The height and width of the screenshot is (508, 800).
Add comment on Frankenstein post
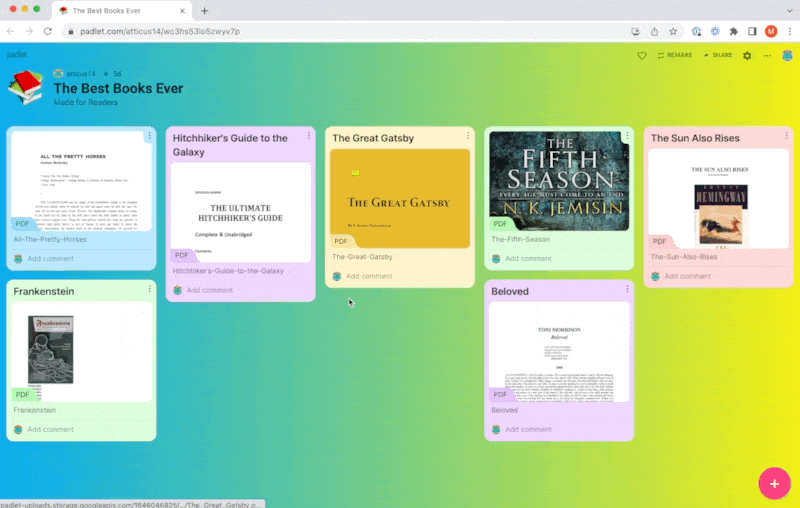[x=51, y=429]
